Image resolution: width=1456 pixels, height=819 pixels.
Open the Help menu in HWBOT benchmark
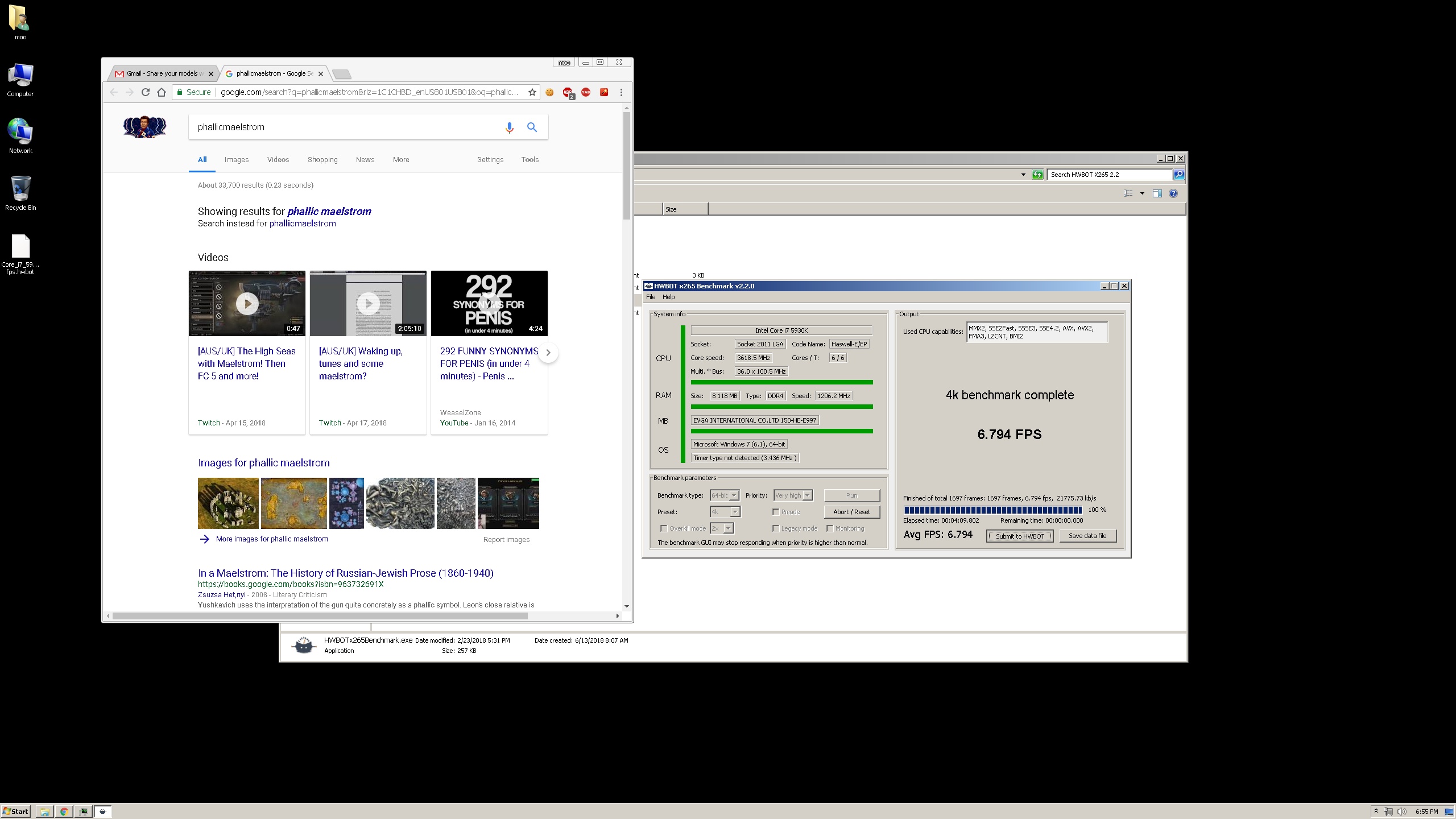pyautogui.click(x=669, y=297)
